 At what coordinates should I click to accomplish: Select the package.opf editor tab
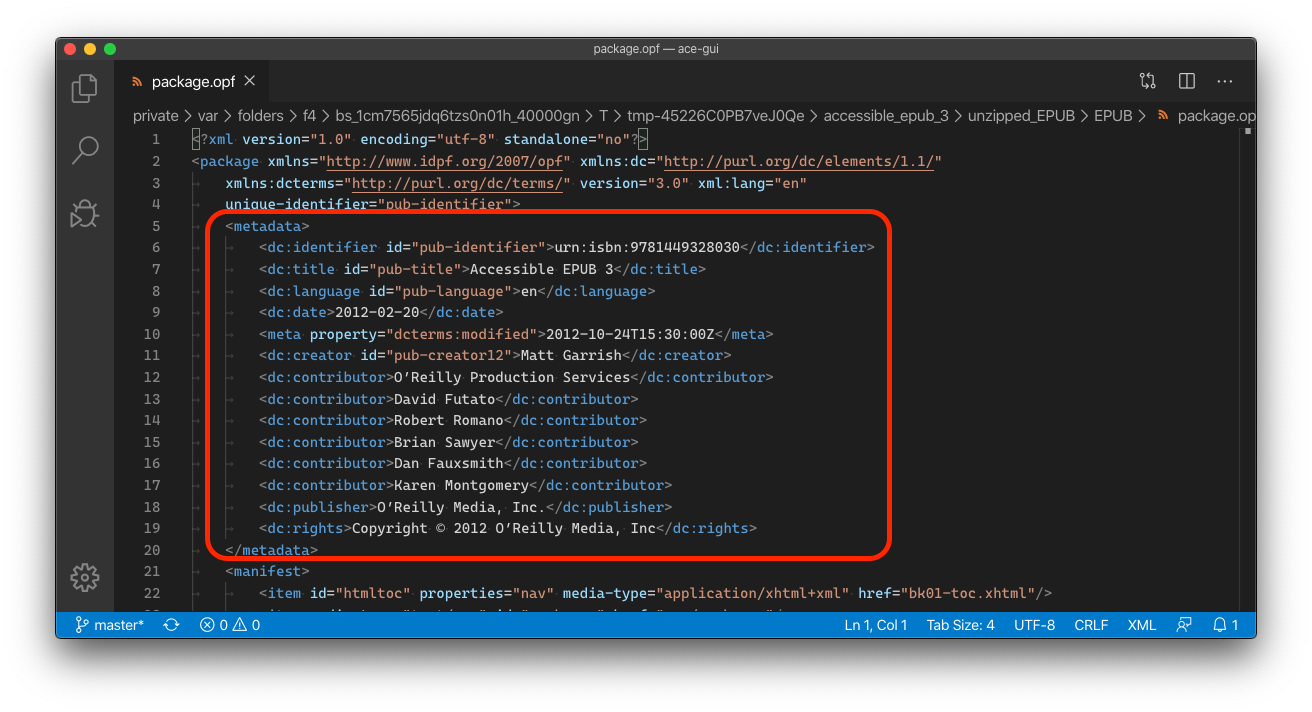(x=195, y=81)
